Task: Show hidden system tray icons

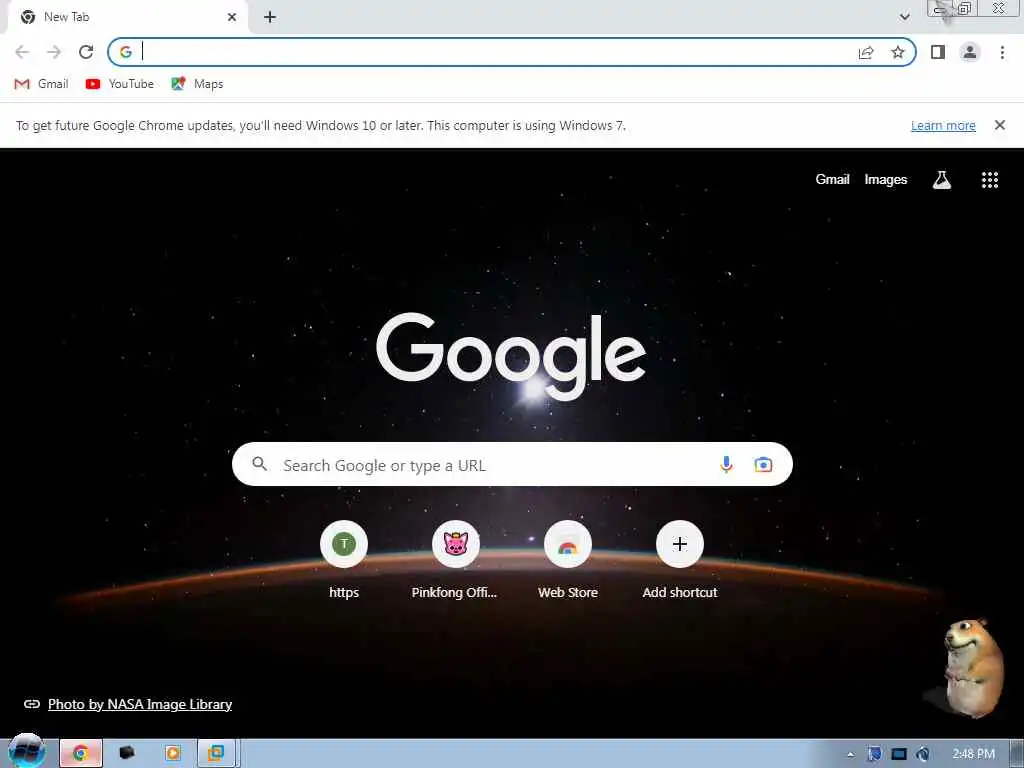Action: tap(850, 755)
